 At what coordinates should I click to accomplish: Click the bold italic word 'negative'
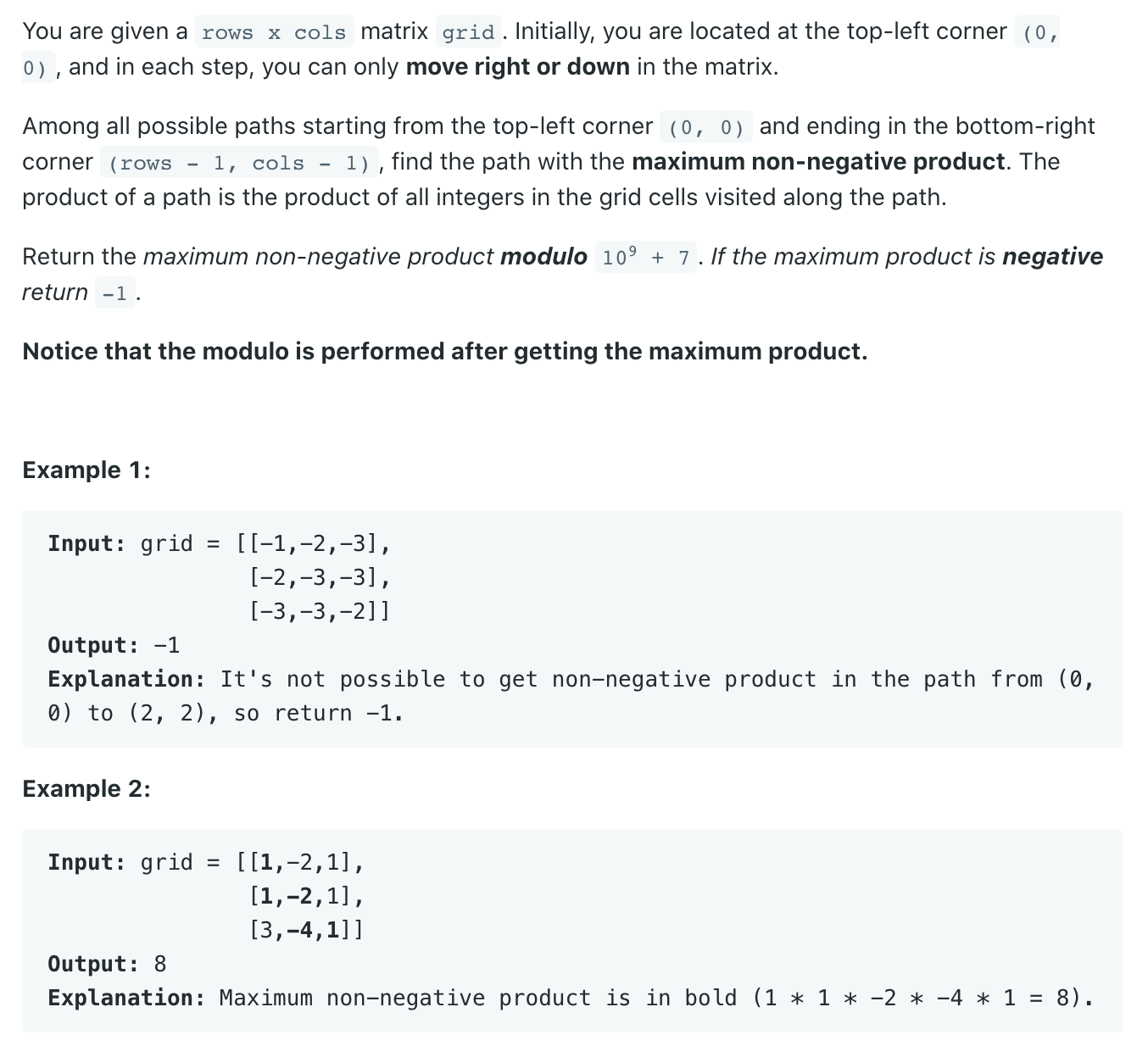point(1052,257)
